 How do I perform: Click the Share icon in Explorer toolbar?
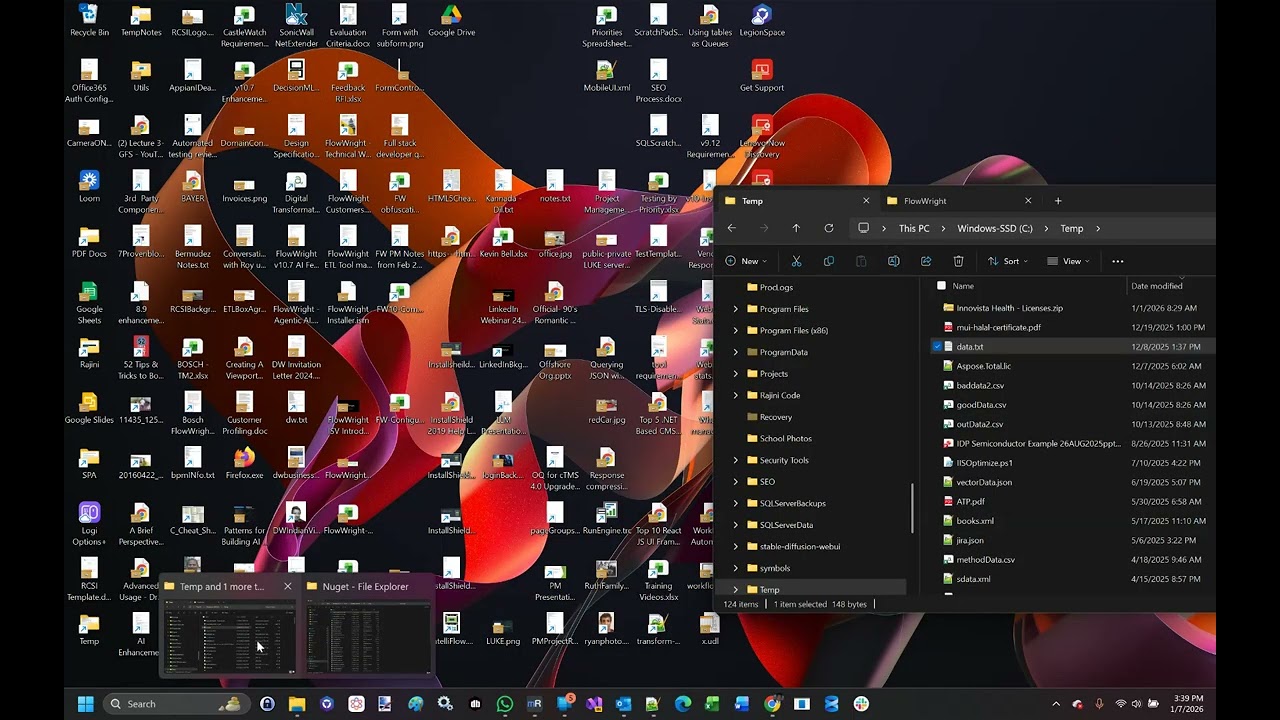click(x=926, y=261)
